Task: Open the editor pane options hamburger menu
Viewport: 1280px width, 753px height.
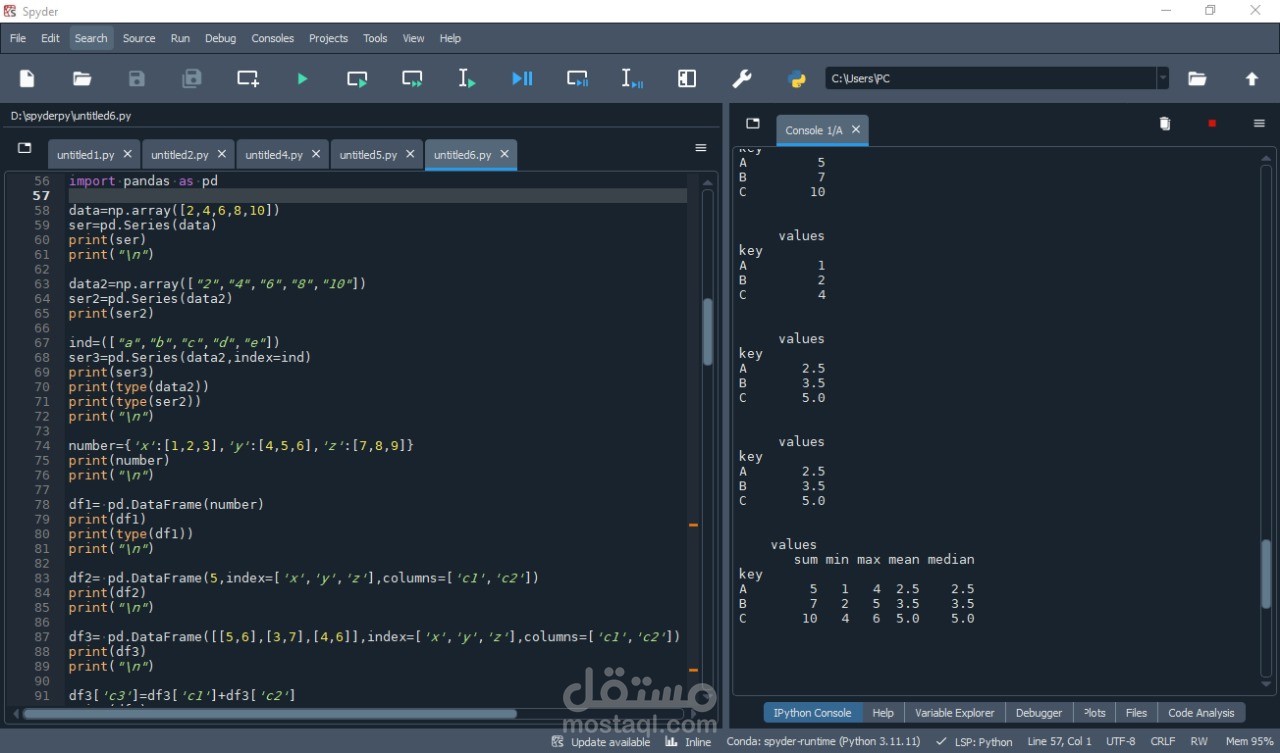Action: 701,148
